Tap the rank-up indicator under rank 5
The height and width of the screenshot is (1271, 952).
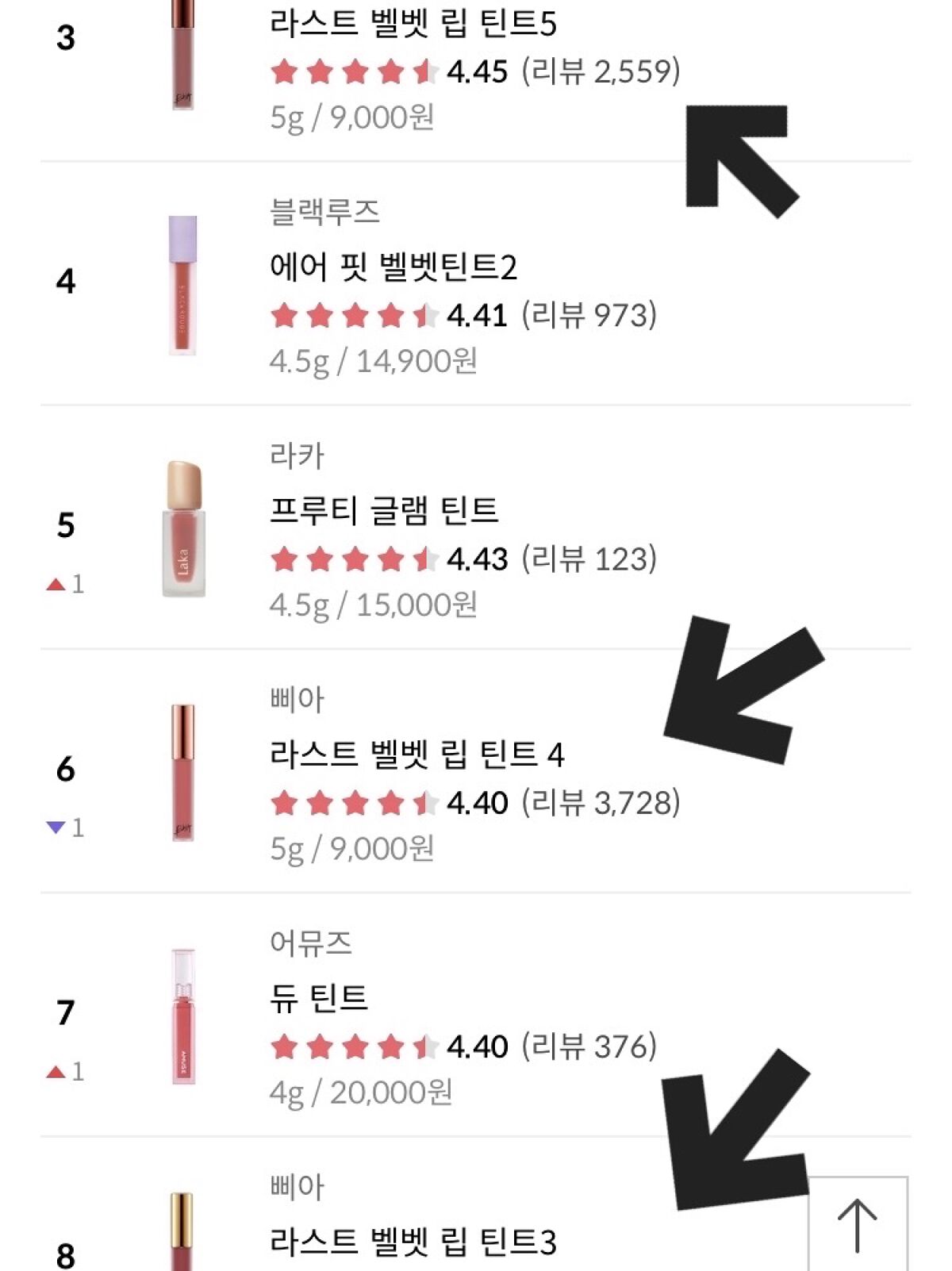[65, 585]
